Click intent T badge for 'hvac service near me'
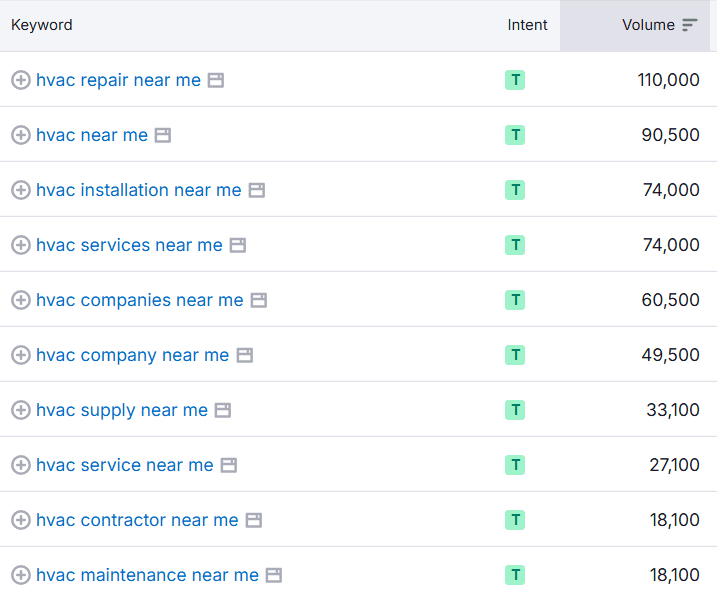Screen dimensions: 717x600 click(515, 465)
